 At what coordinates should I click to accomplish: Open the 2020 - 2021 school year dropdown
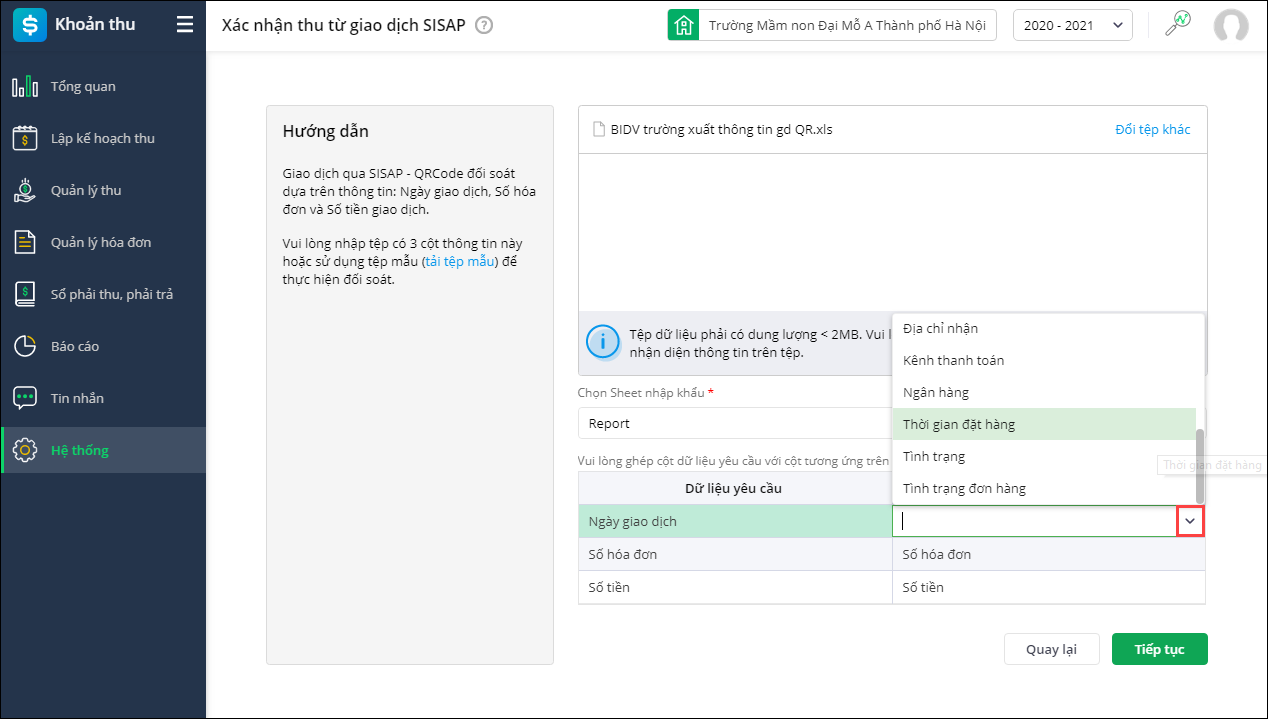tap(1072, 25)
